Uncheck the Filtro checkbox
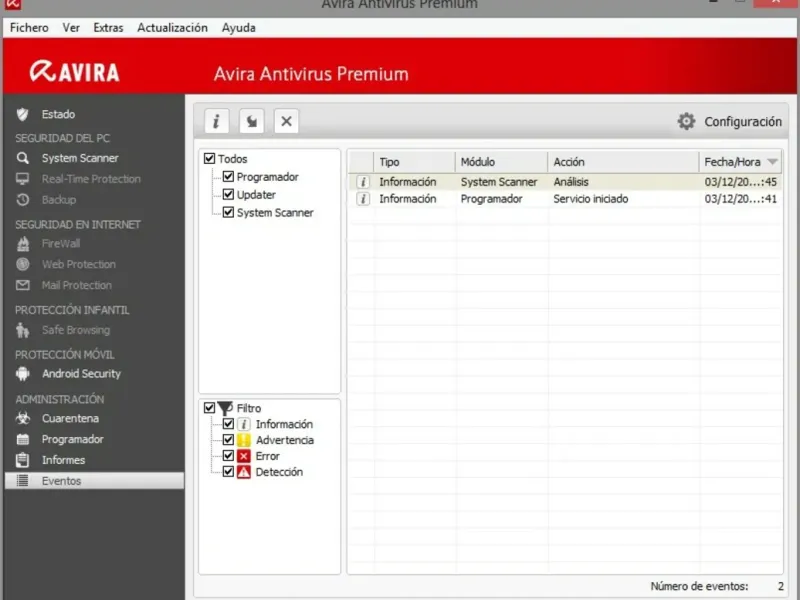The height and width of the screenshot is (600, 800). click(x=209, y=408)
